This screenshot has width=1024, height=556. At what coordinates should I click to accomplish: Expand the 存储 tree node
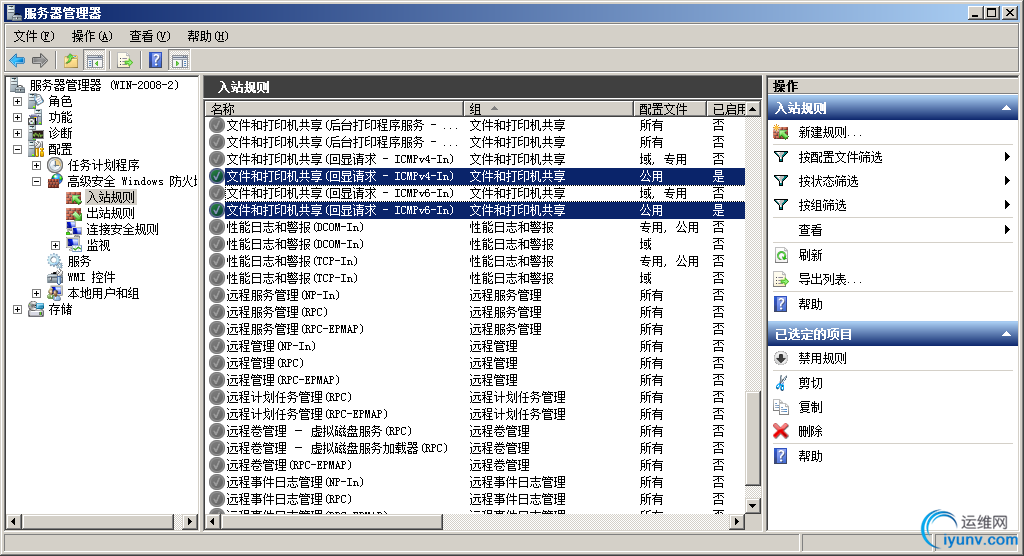pos(18,310)
